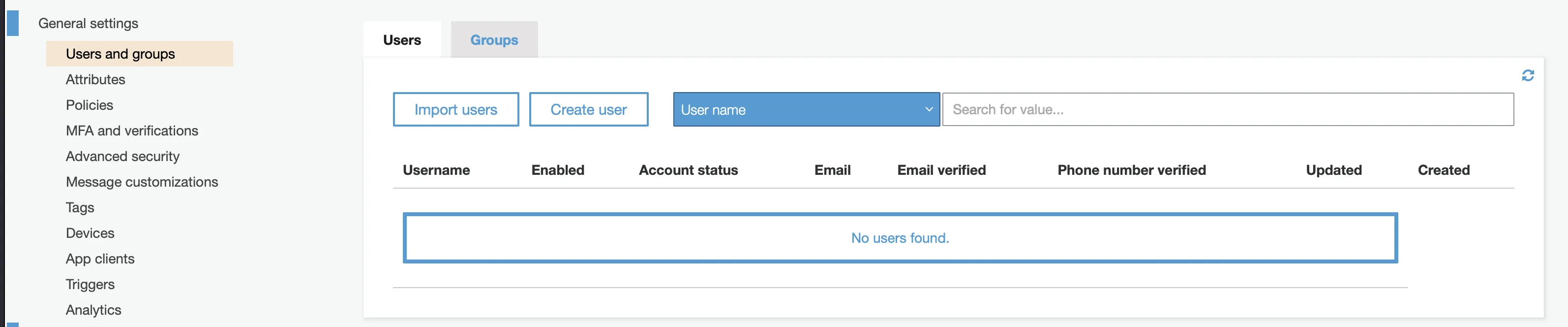Click the General settings heading
The image size is (1568, 327).
(x=88, y=23)
